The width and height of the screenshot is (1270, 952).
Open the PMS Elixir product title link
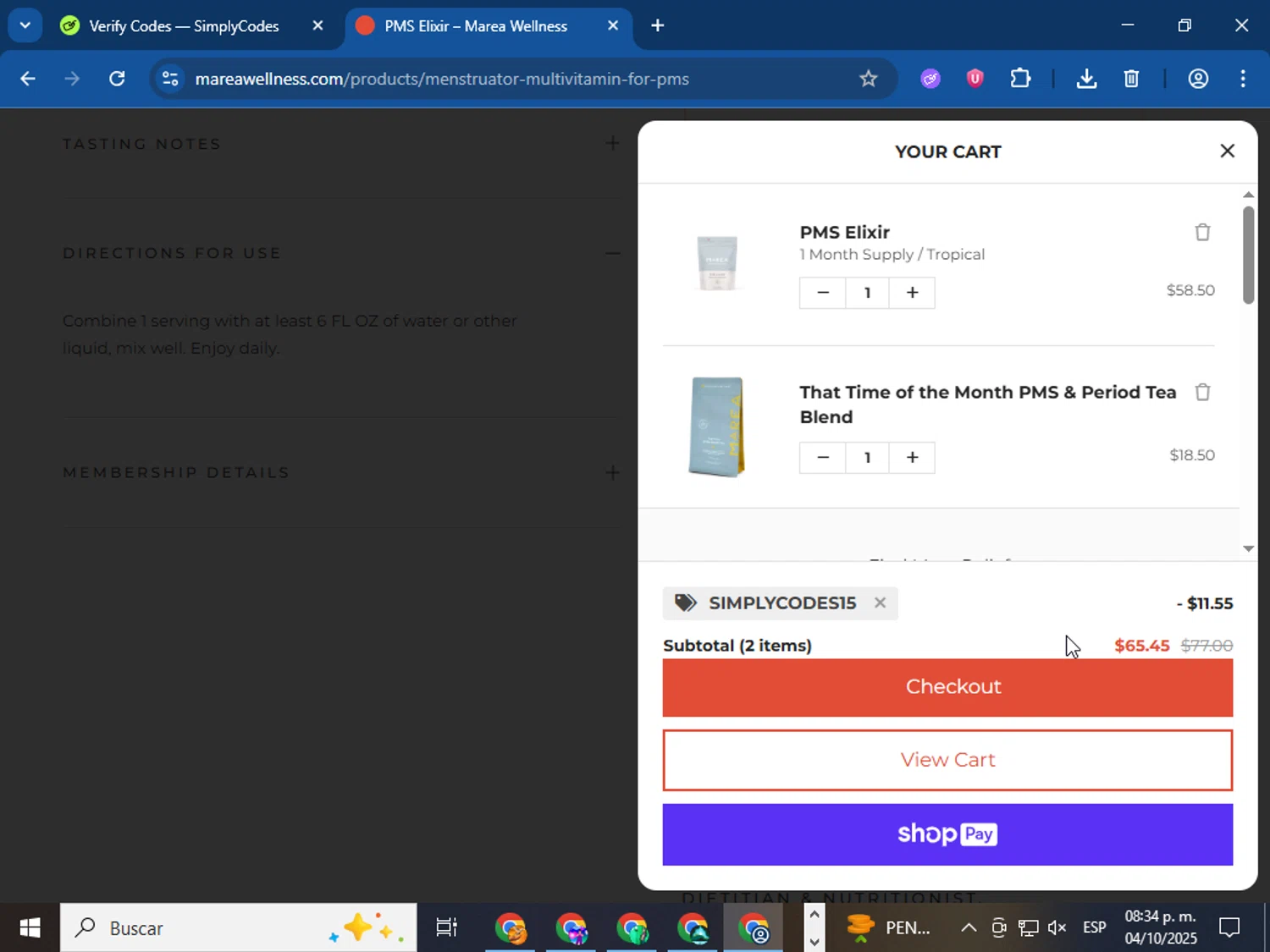pyautogui.click(x=844, y=232)
